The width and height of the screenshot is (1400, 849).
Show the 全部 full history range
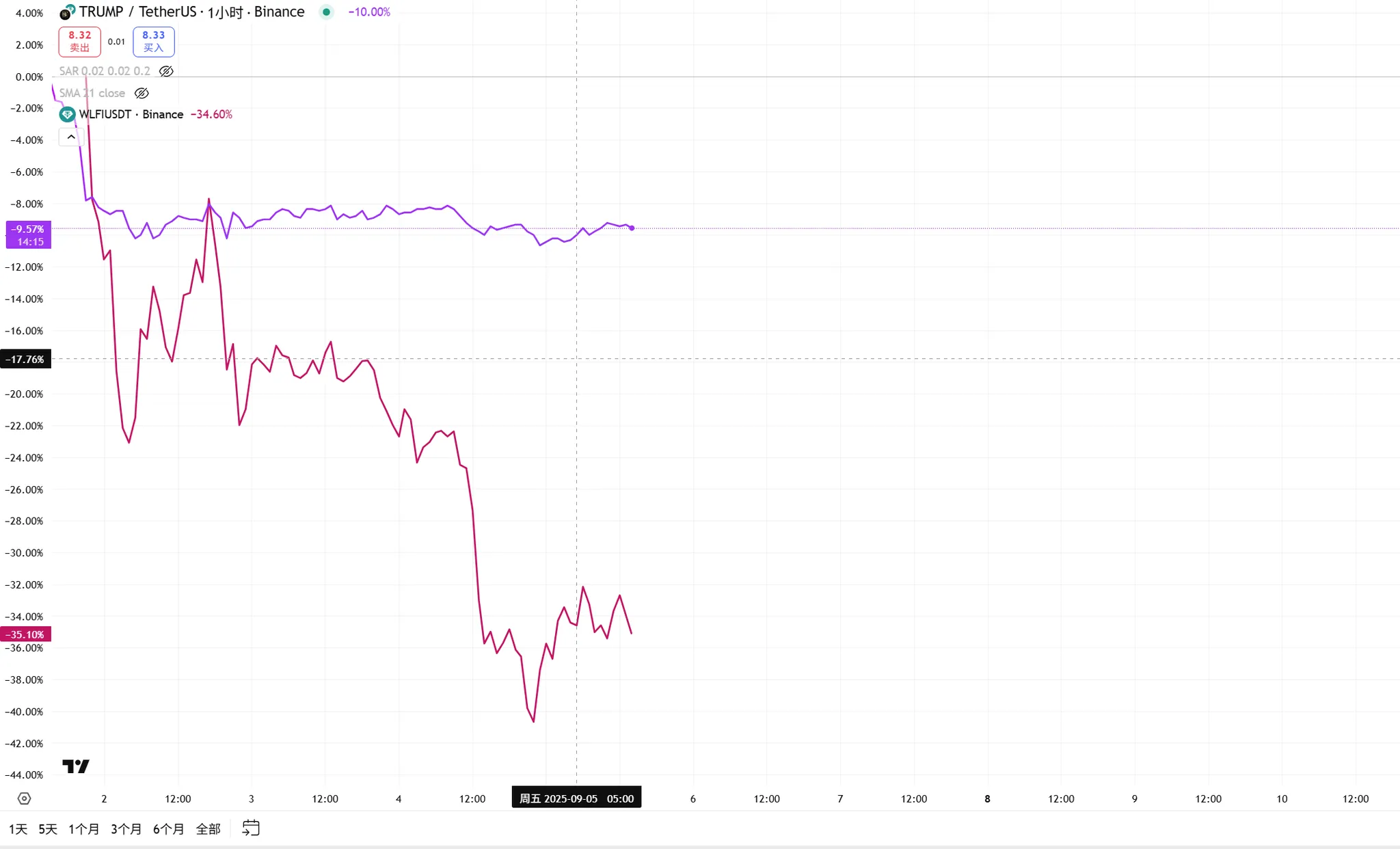coord(208,829)
